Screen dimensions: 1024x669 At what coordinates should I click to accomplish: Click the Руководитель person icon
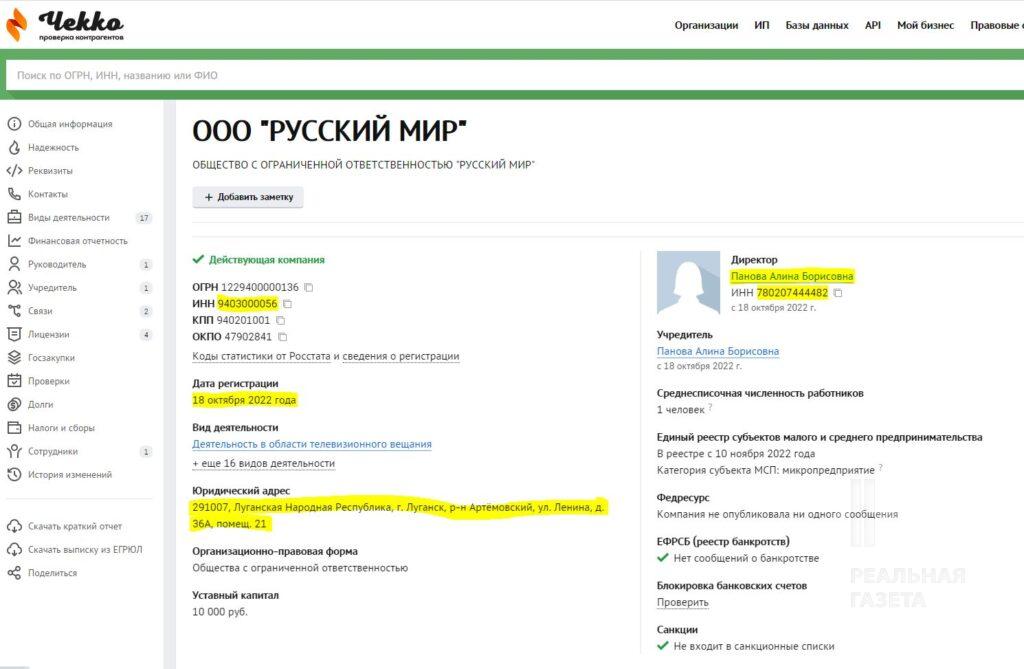pos(14,264)
